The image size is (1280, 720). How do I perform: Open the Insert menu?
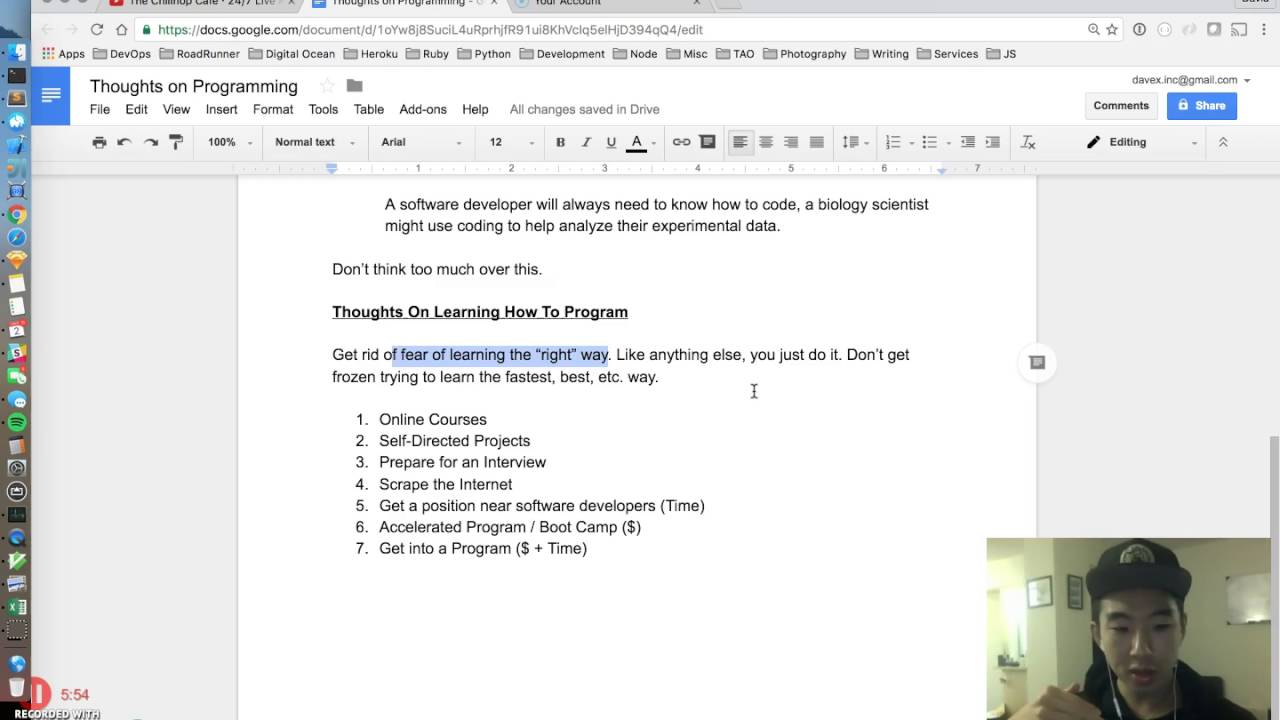pyautogui.click(x=222, y=109)
